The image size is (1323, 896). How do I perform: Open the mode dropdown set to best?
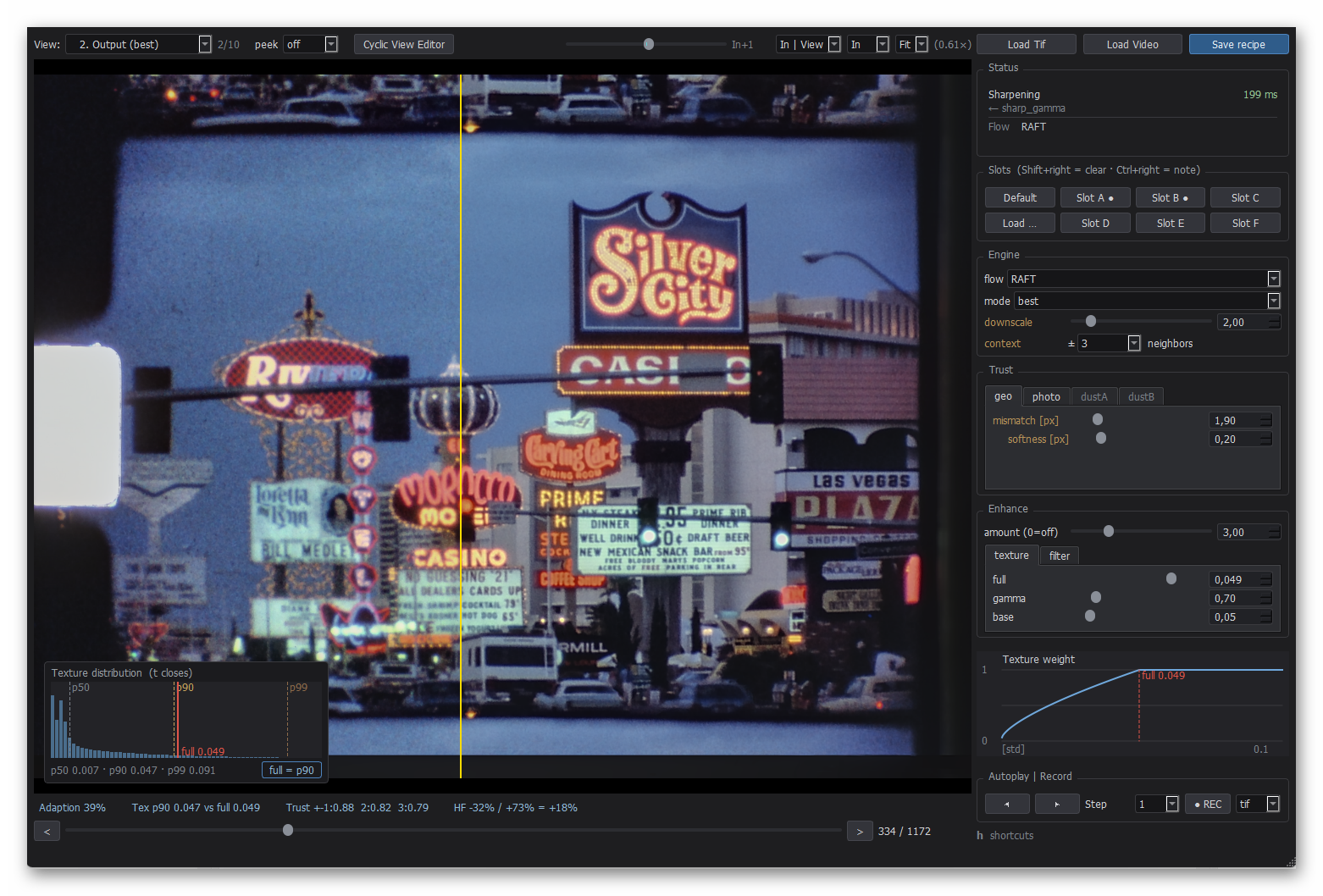1147,301
